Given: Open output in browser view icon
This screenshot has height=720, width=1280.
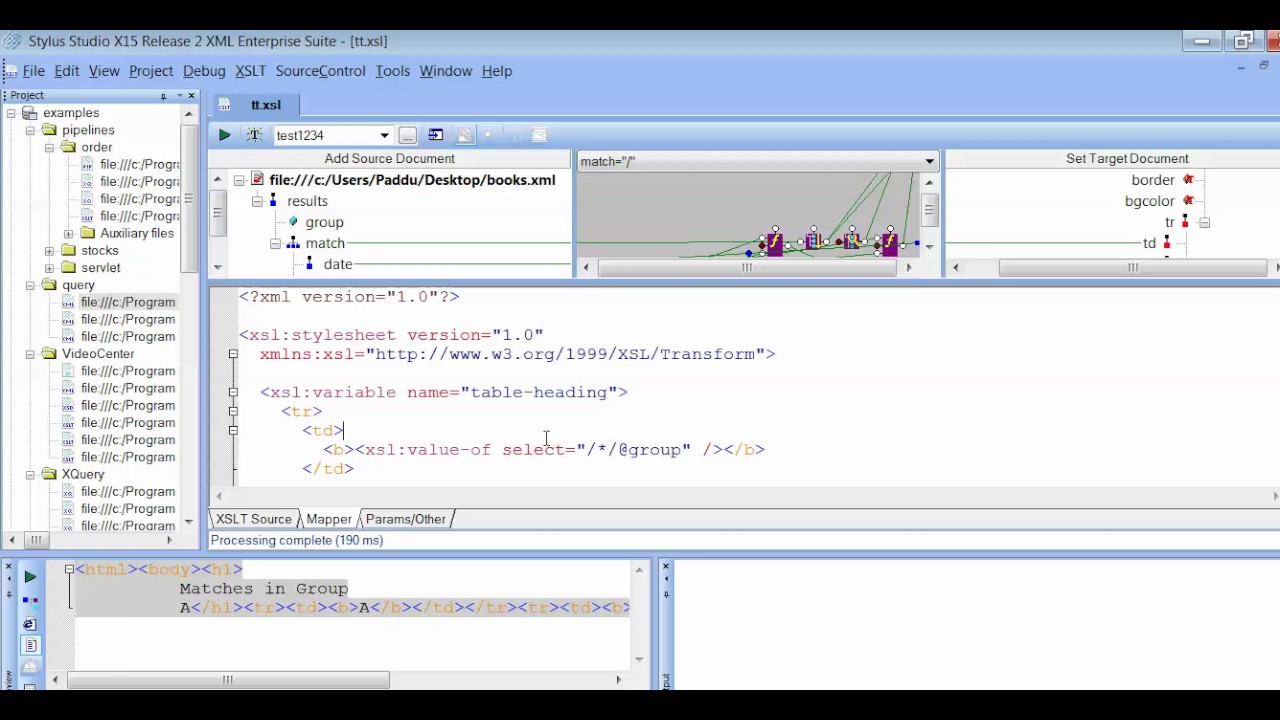Looking at the screenshot, I should (x=30, y=624).
